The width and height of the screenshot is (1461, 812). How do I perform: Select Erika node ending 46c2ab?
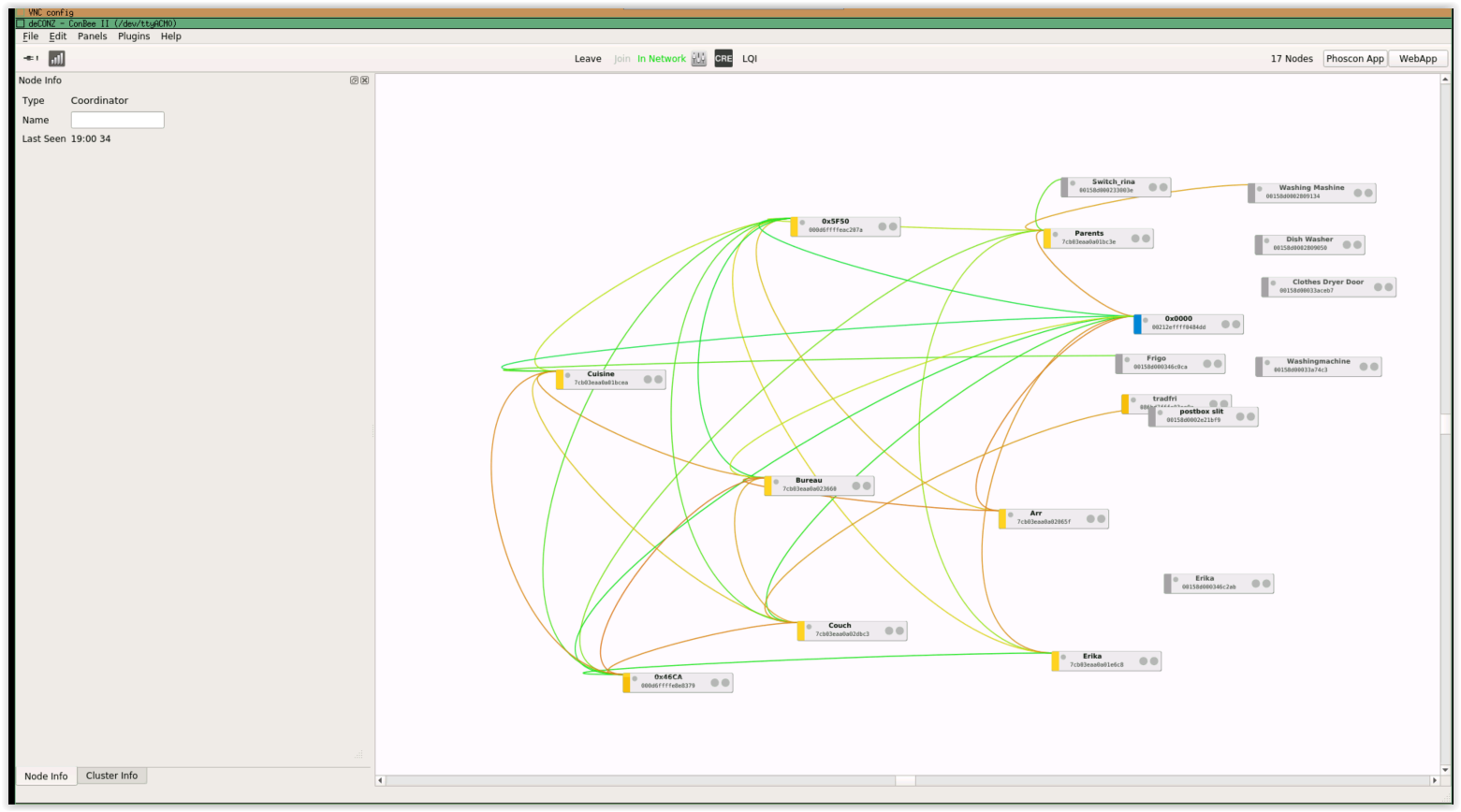click(x=1219, y=584)
